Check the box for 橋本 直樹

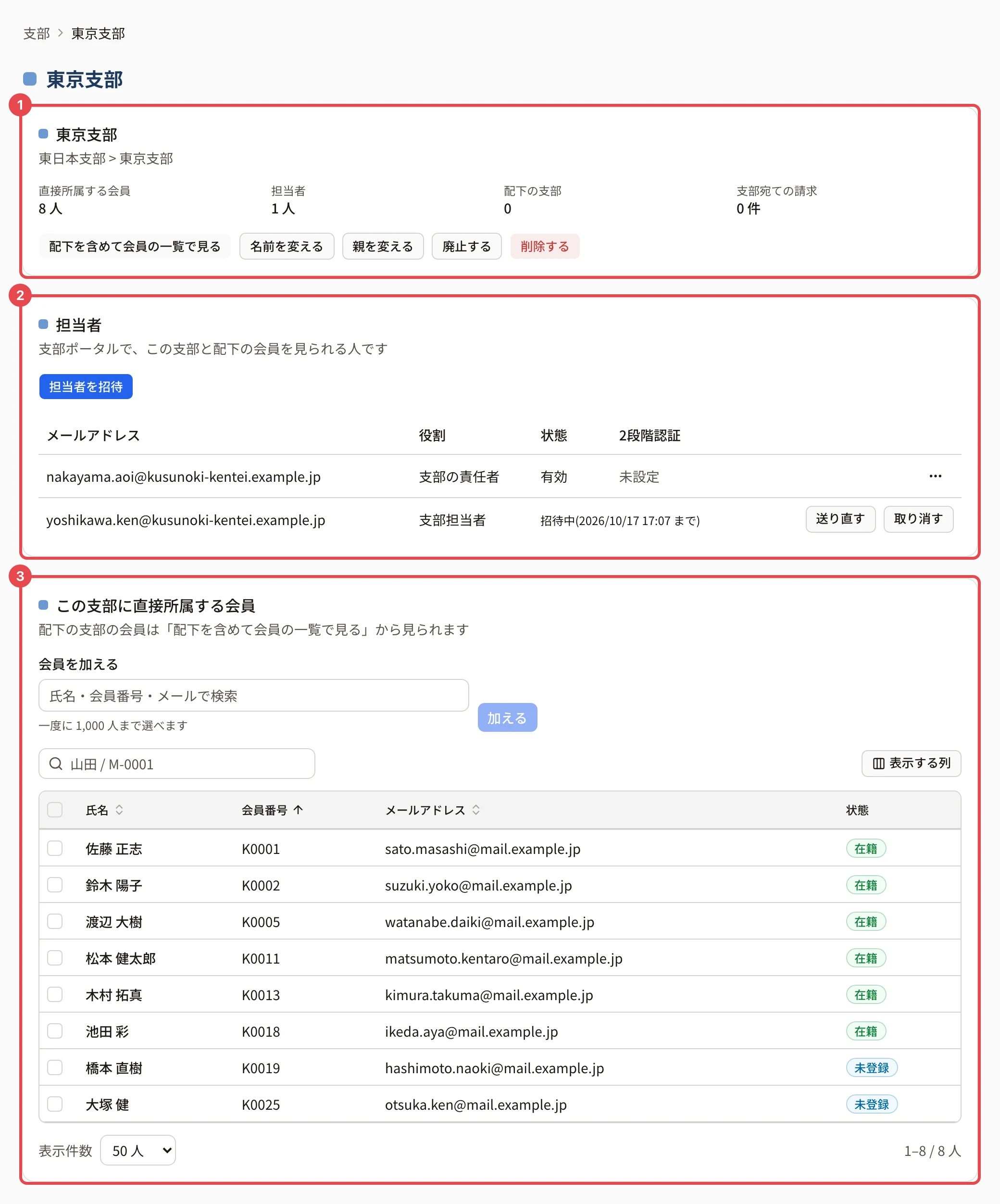[x=55, y=1067]
